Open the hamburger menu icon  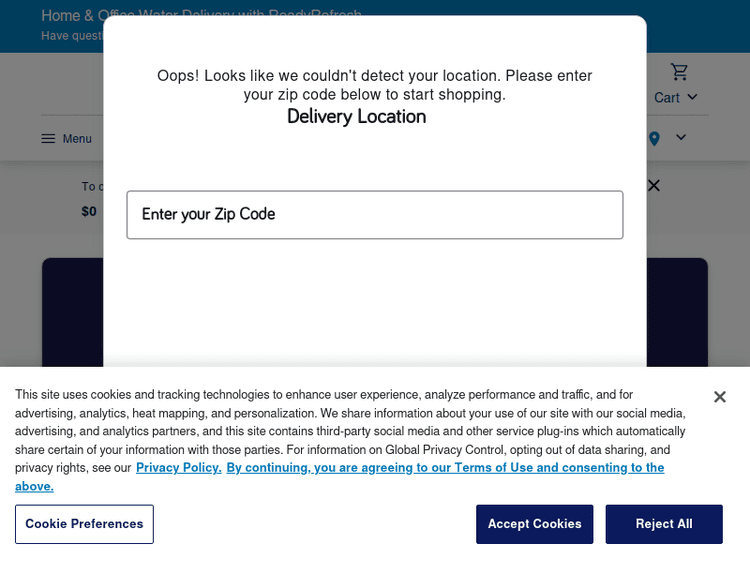point(48,138)
